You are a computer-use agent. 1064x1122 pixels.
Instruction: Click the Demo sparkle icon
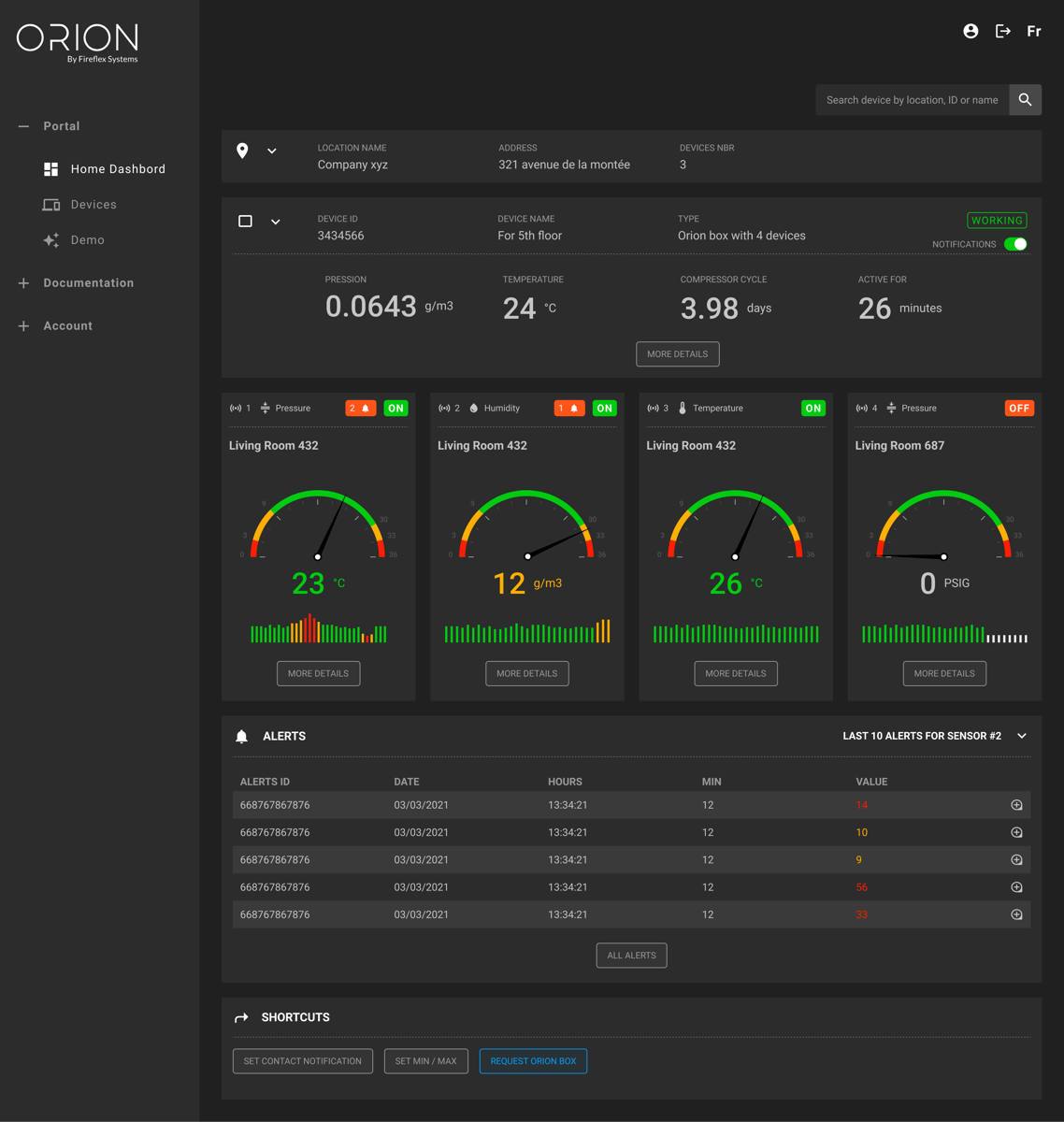51,240
